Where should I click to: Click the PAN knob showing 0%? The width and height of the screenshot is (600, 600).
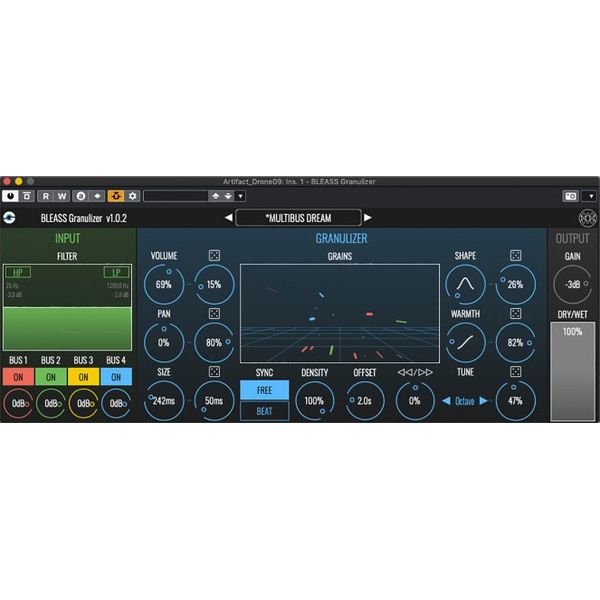(x=164, y=342)
